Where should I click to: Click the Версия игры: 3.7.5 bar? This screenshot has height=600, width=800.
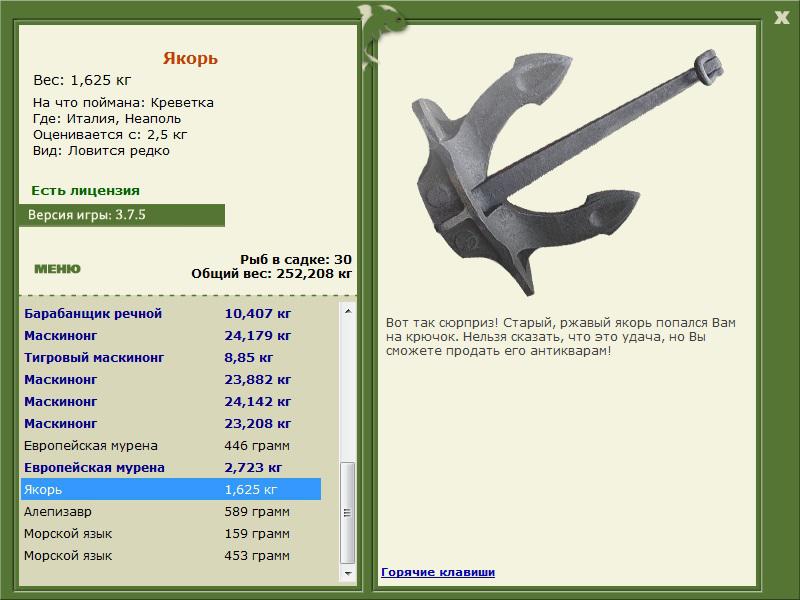[x=122, y=215]
